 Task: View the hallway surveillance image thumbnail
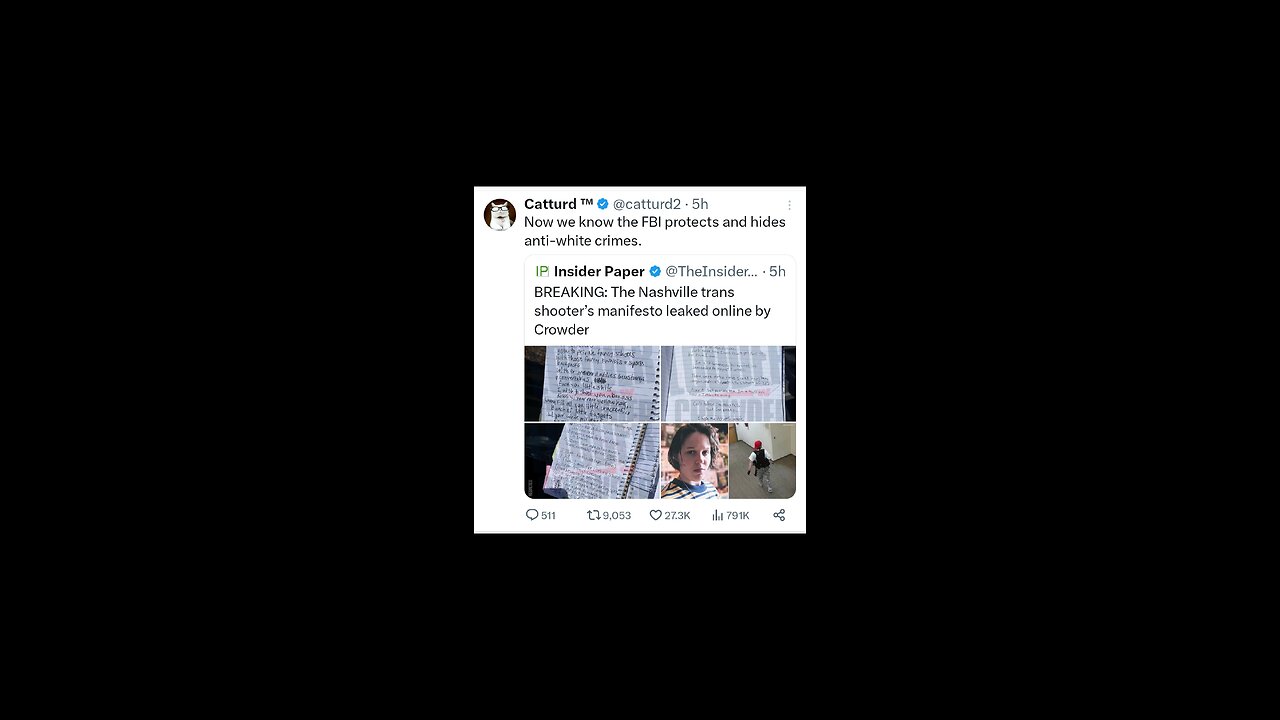click(x=763, y=461)
